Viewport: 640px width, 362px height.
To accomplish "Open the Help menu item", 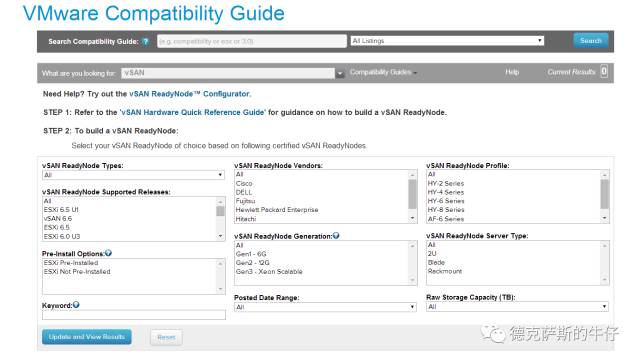I will [512, 72].
